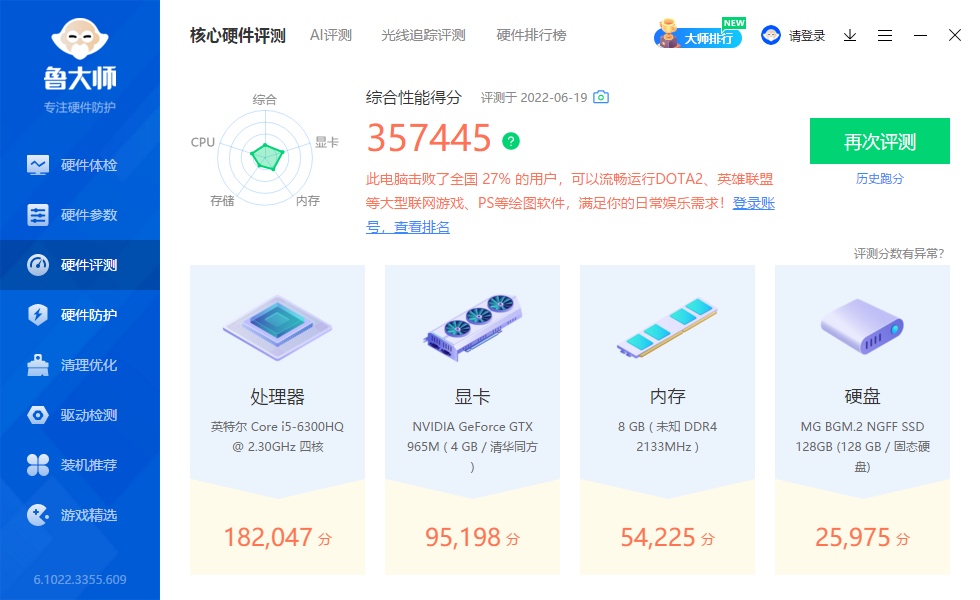Click the 内存 card title

pyautogui.click(x=668, y=396)
